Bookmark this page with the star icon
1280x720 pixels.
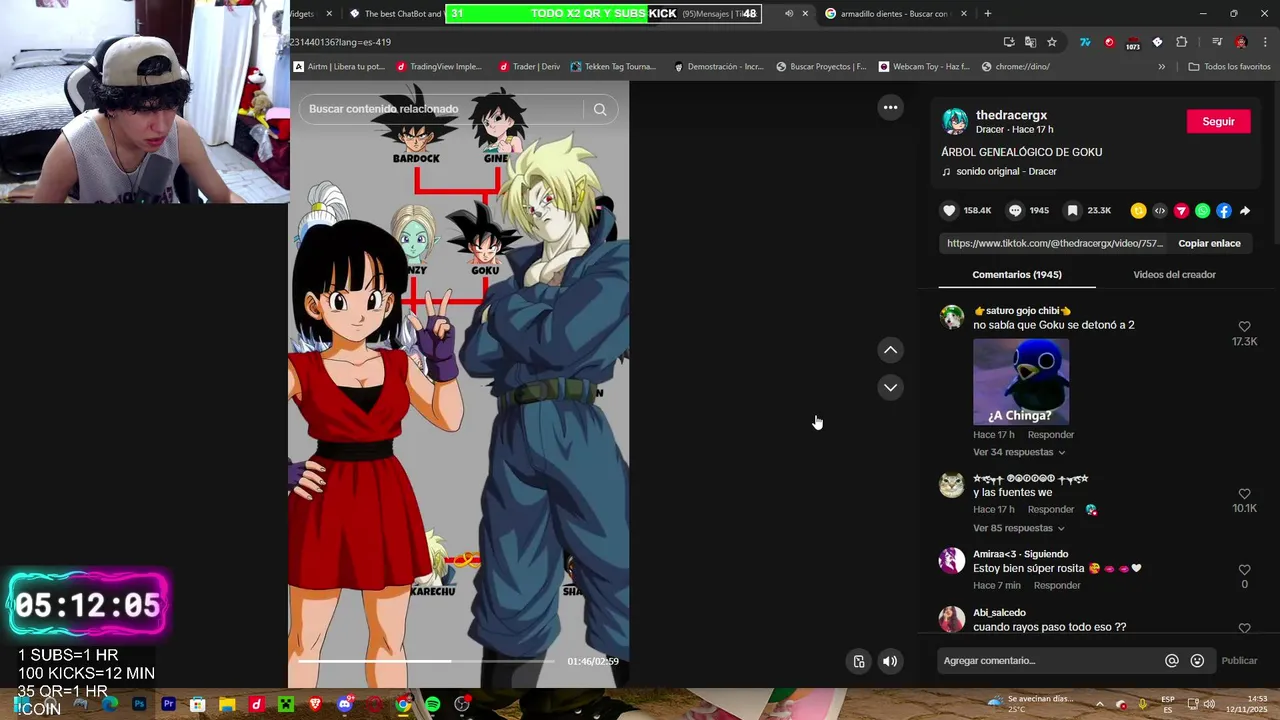click(x=1052, y=42)
